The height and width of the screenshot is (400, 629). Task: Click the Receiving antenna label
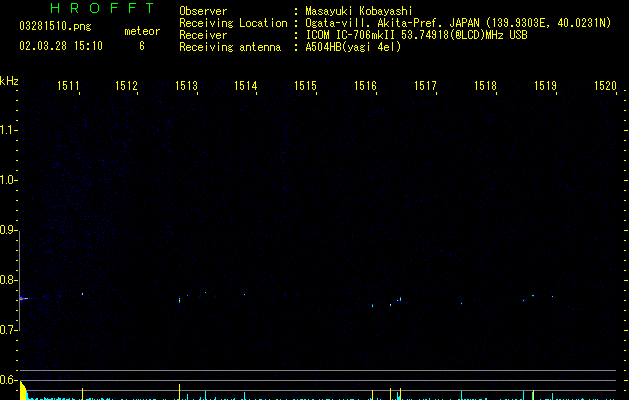click(230, 47)
